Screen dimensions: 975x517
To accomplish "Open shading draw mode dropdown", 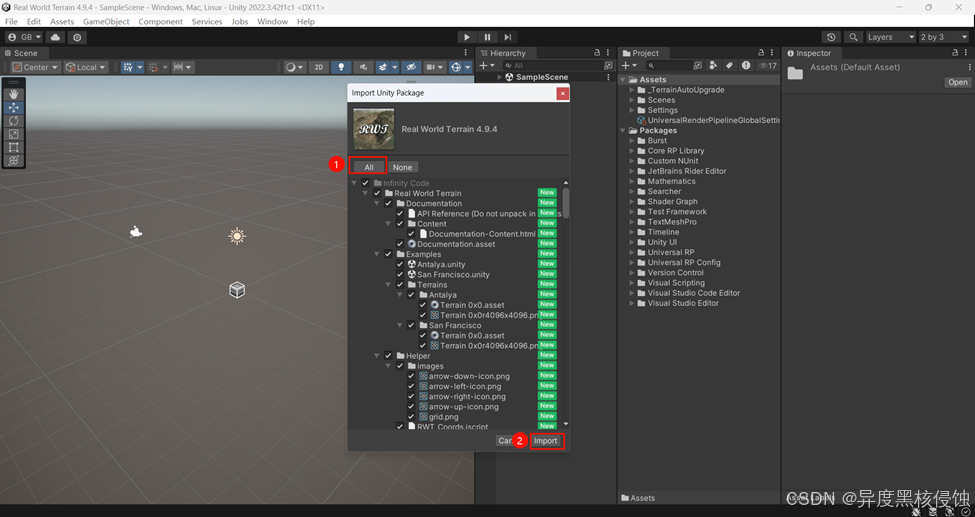I will click(295, 67).
